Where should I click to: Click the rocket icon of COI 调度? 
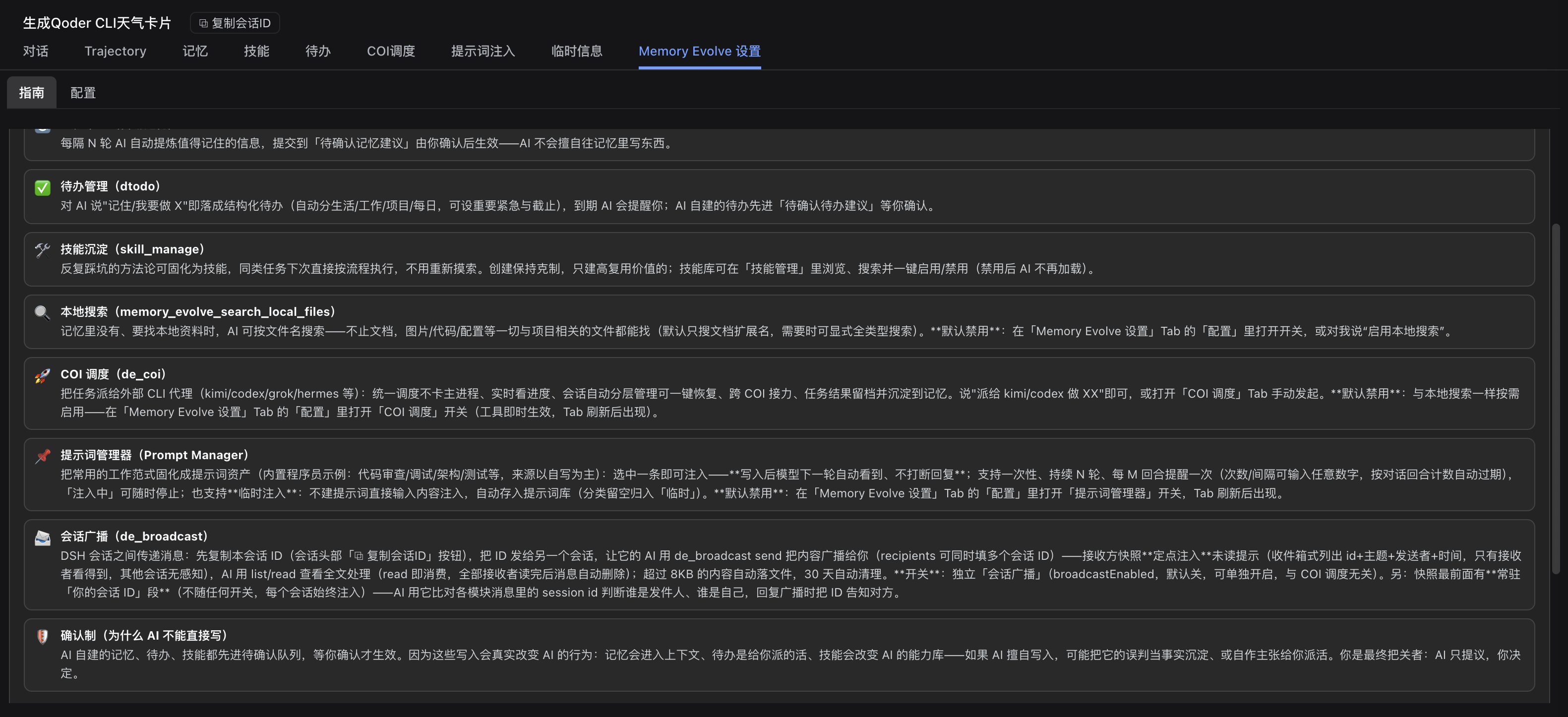coord(43,375)
